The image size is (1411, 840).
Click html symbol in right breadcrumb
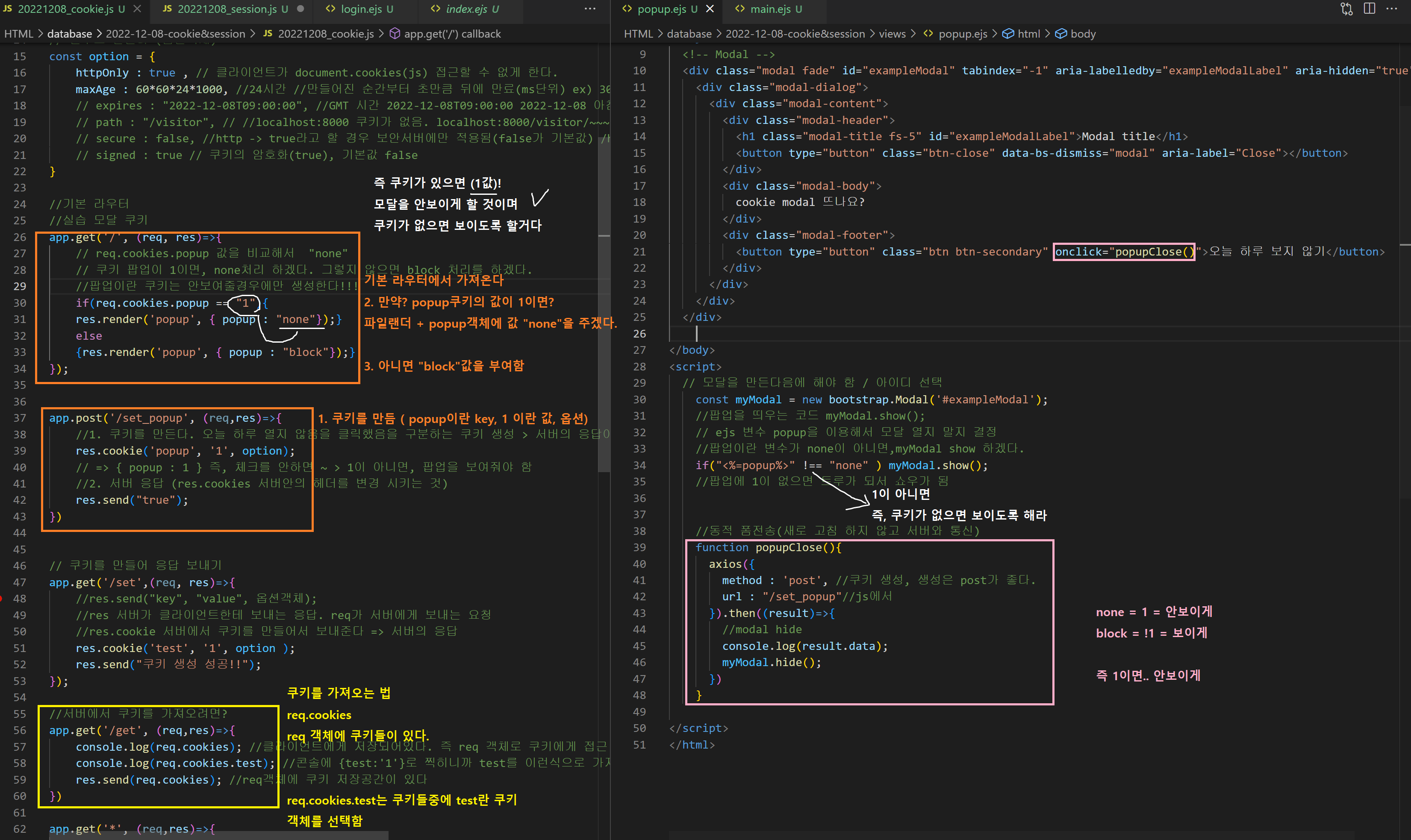1028,34
